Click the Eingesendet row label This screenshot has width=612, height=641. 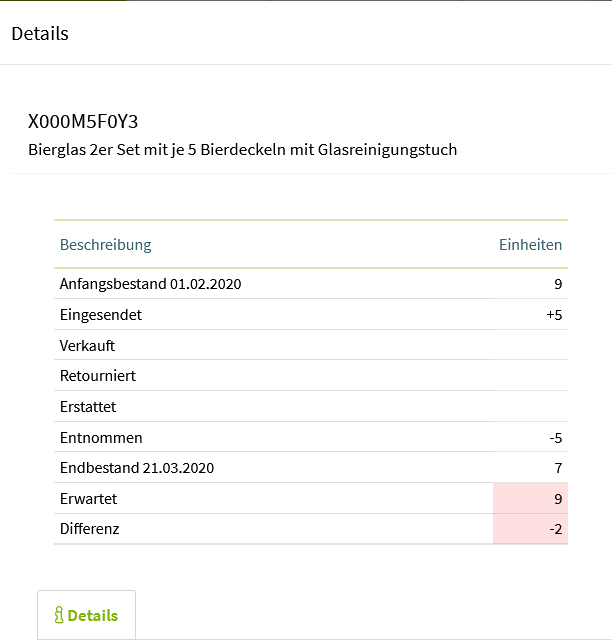[x=101, y=315]
